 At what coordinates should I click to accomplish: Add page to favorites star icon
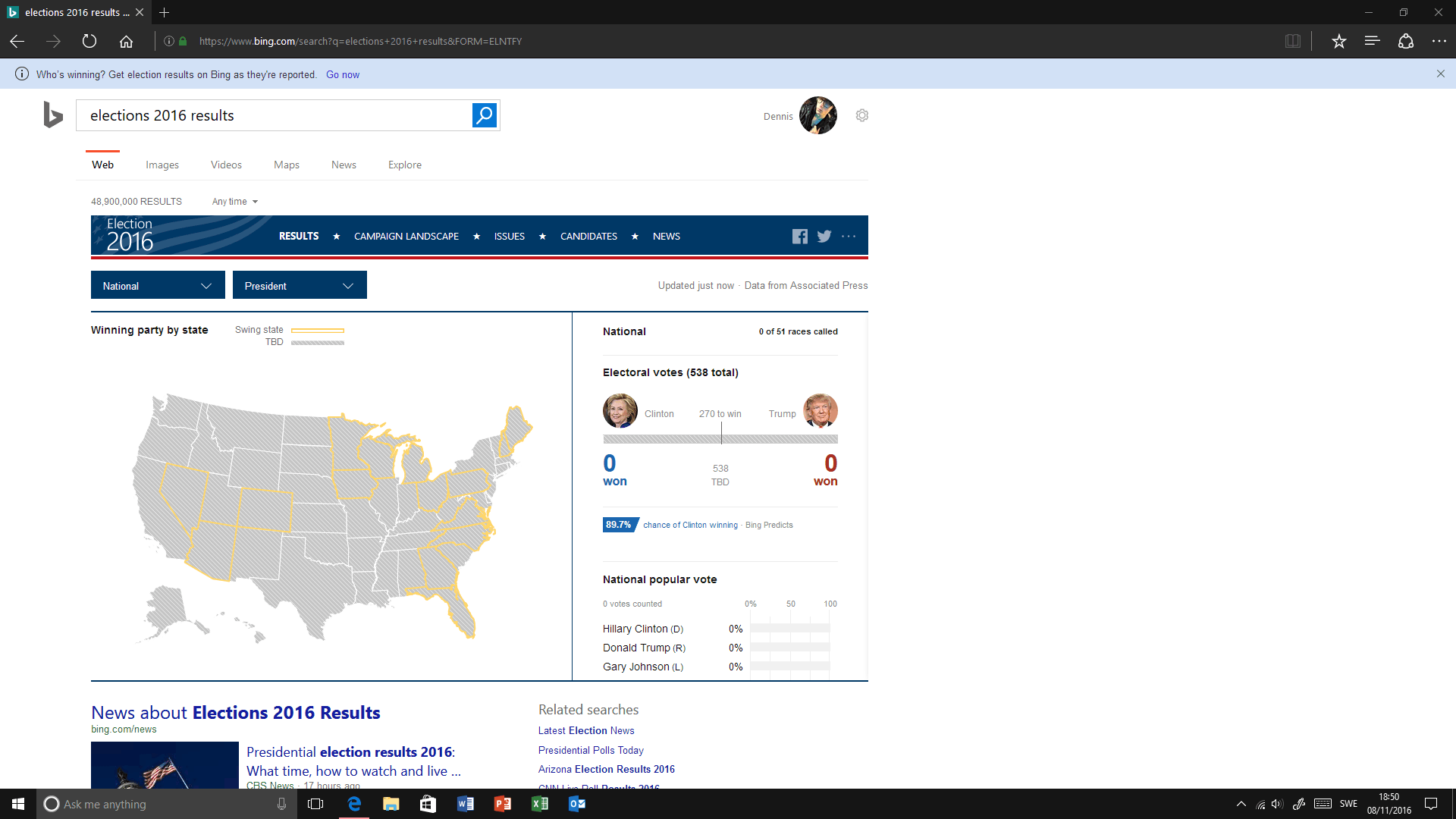(1338, 42)
